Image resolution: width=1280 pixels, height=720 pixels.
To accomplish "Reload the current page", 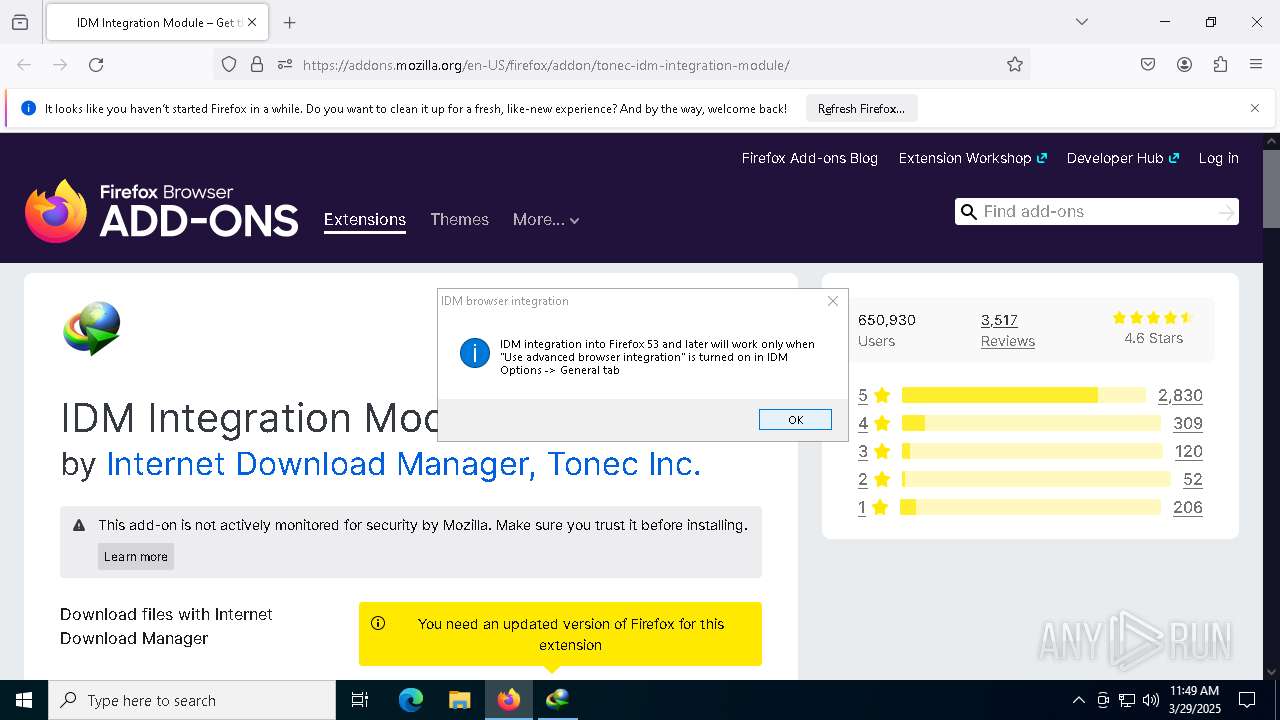I will [x=96, y=65].
